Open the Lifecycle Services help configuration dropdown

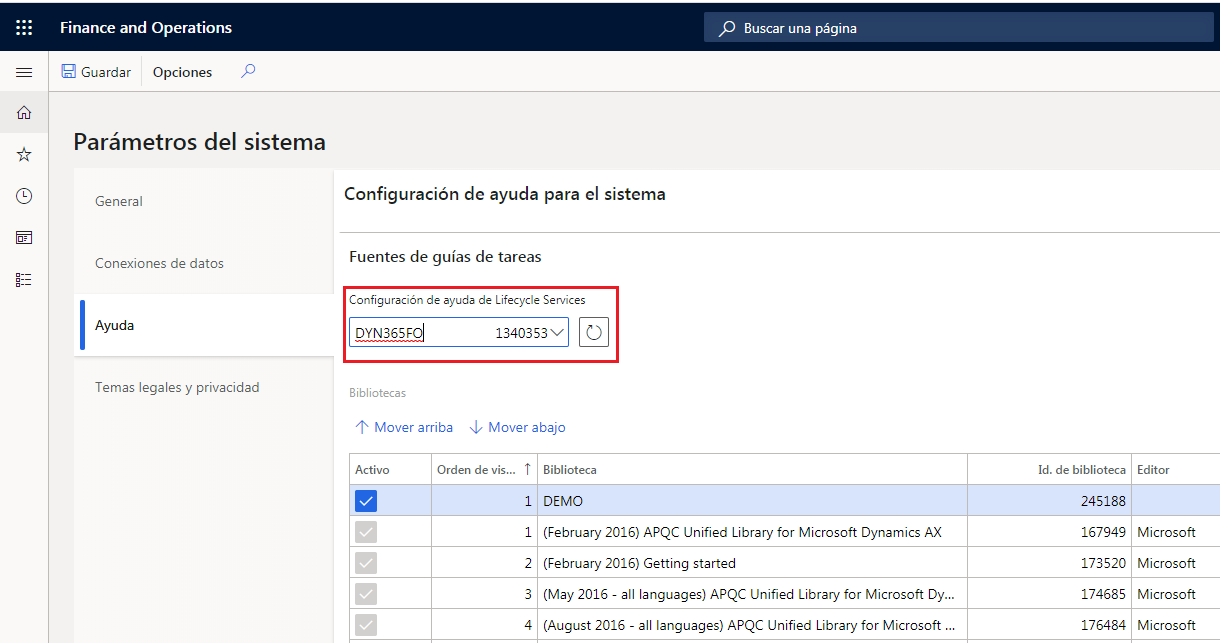[x=559, y=332]
